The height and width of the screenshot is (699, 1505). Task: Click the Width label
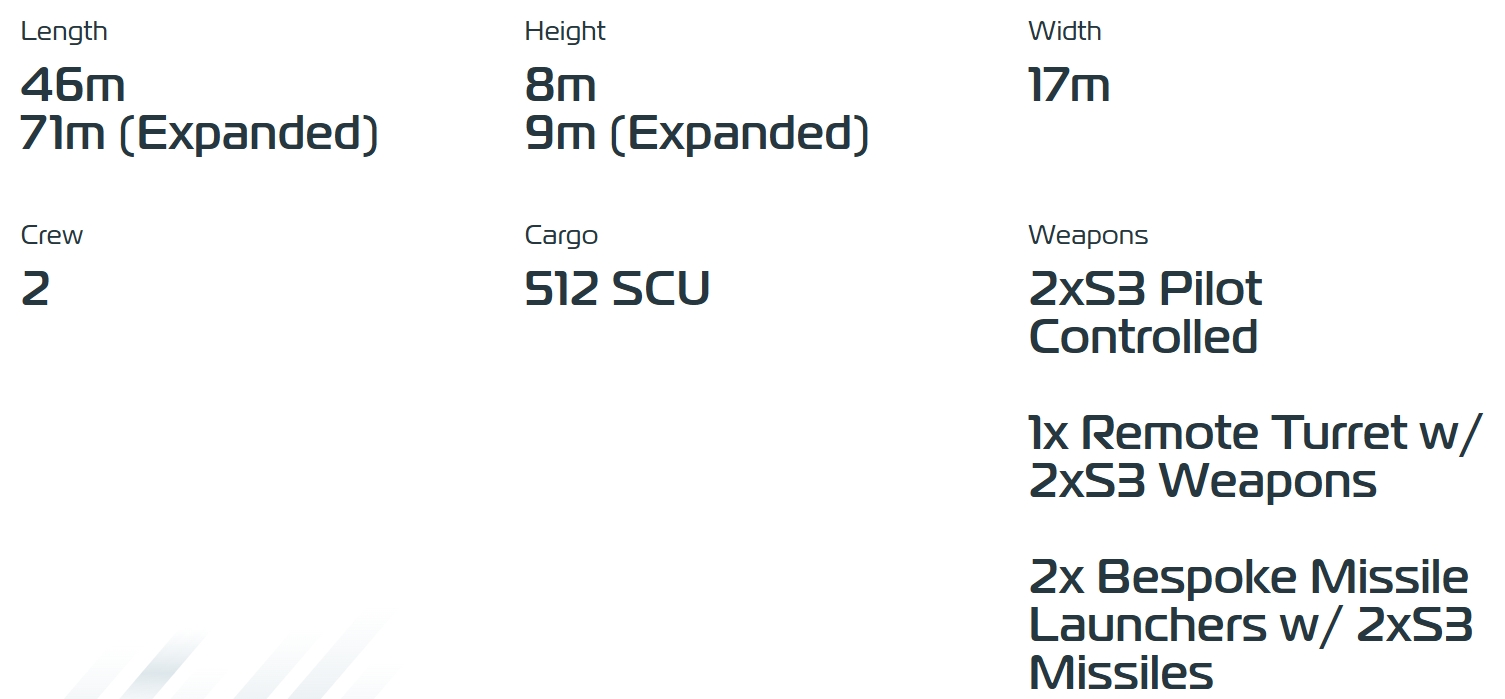tap(1064, 31)
